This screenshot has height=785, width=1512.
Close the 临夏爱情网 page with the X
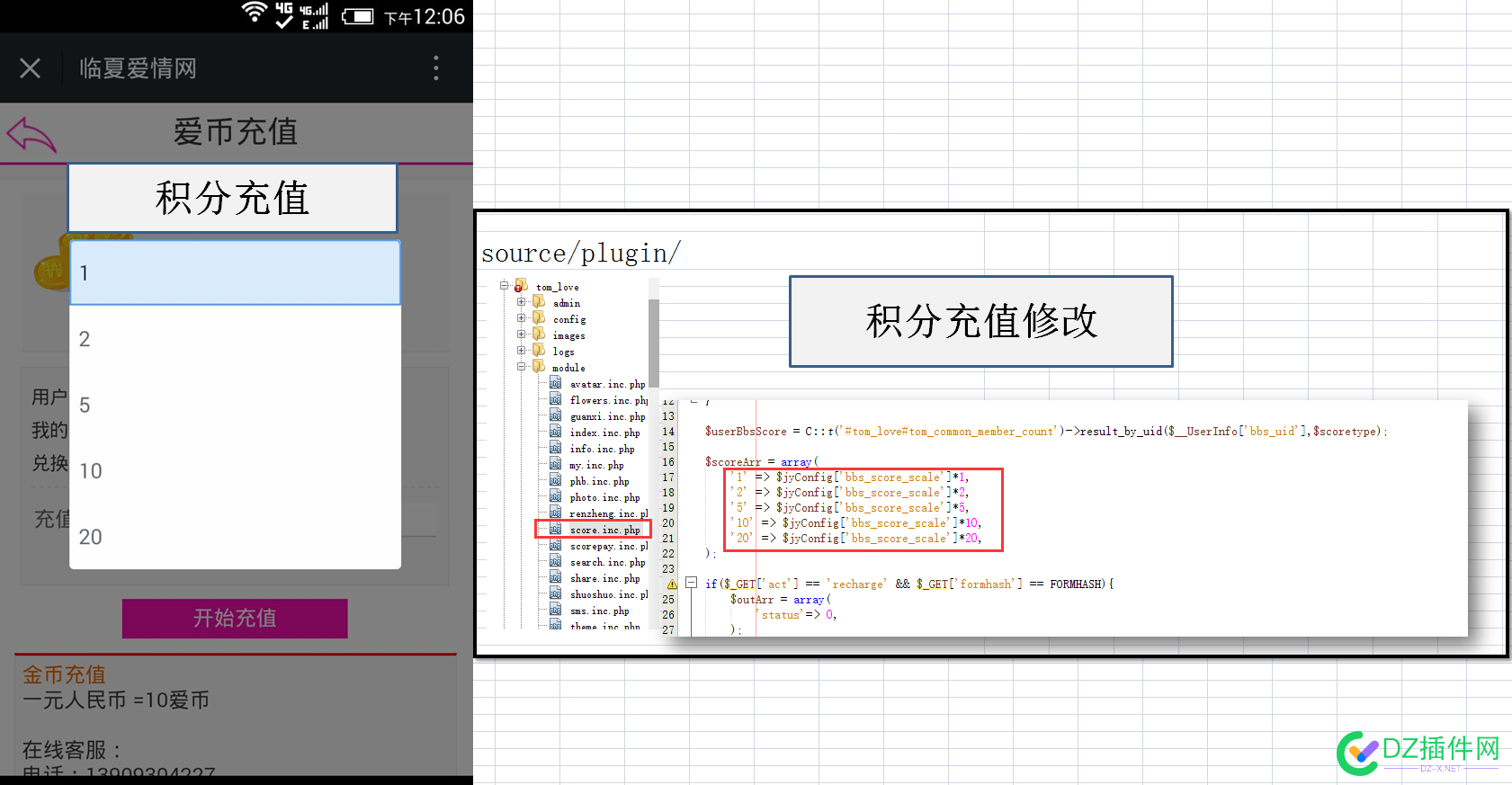[30, 68]
